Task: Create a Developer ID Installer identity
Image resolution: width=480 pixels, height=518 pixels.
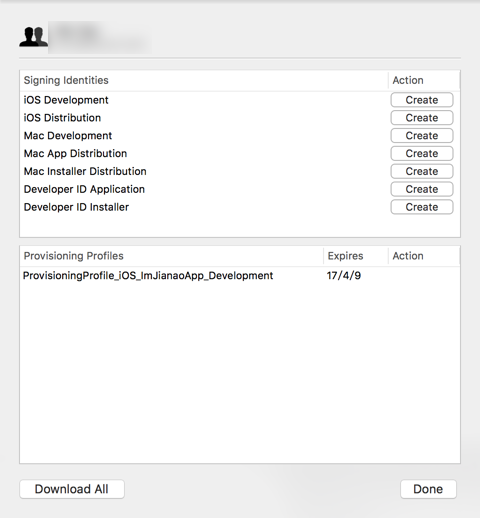Action: (422, 207)
